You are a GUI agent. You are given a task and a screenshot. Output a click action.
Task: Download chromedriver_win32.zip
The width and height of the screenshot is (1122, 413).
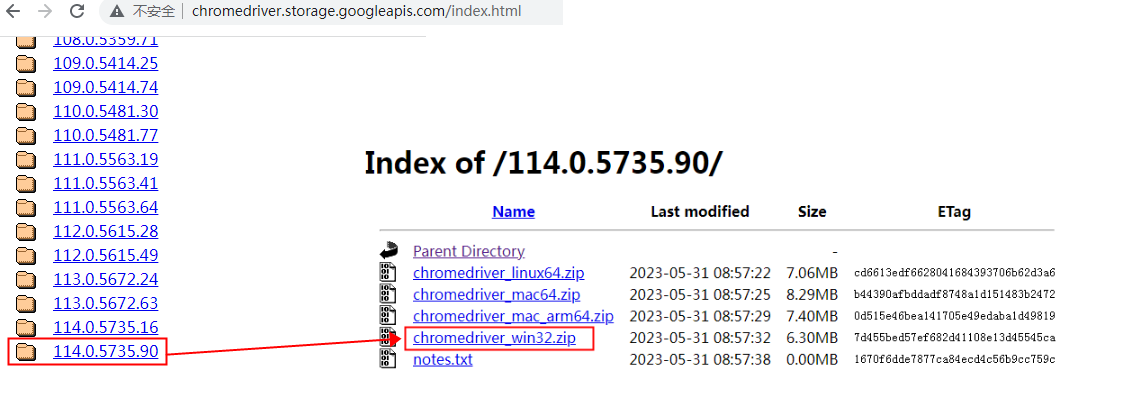[494, 337]
